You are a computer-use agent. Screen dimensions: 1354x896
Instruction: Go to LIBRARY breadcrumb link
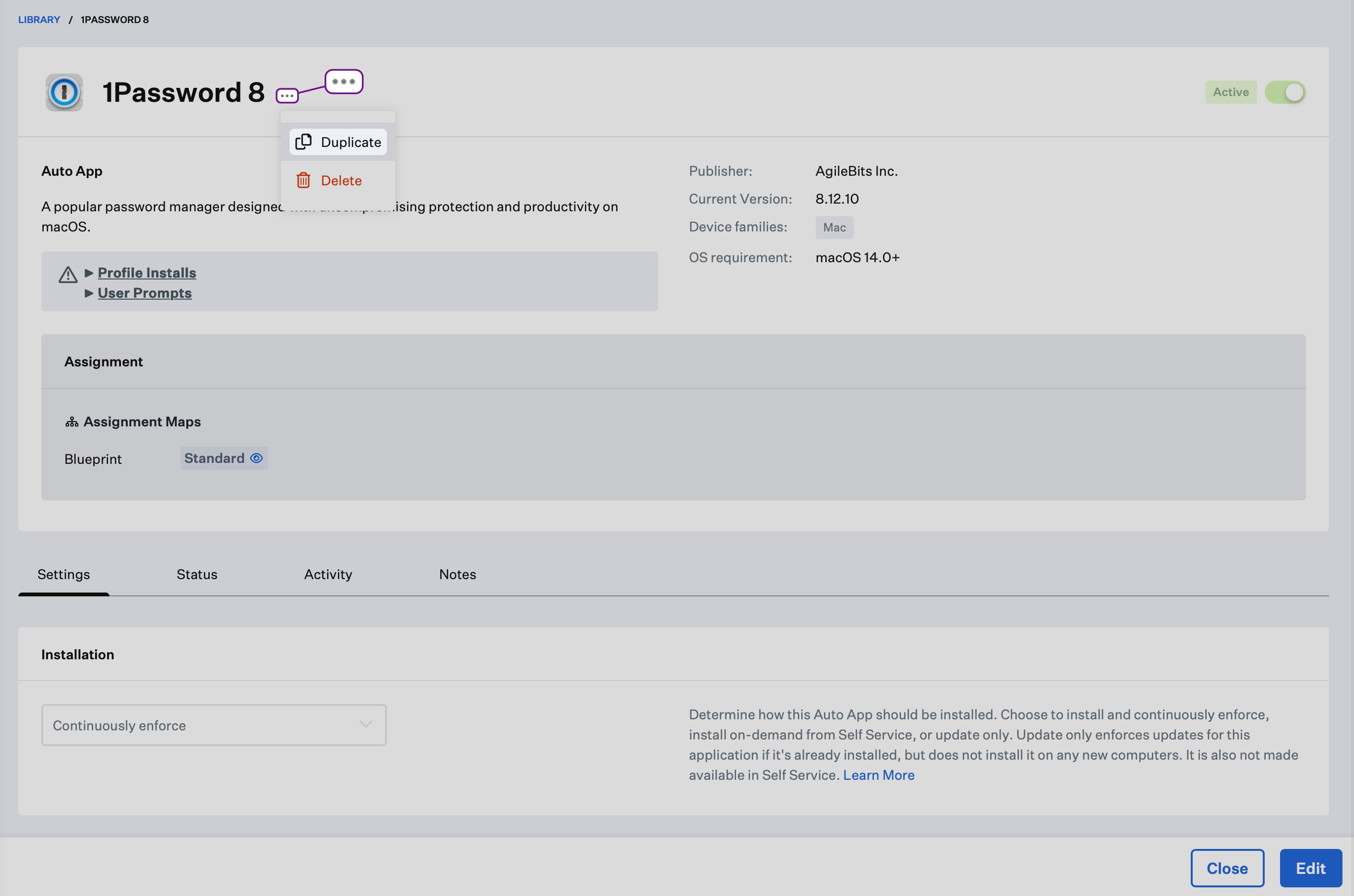[39, 19]
